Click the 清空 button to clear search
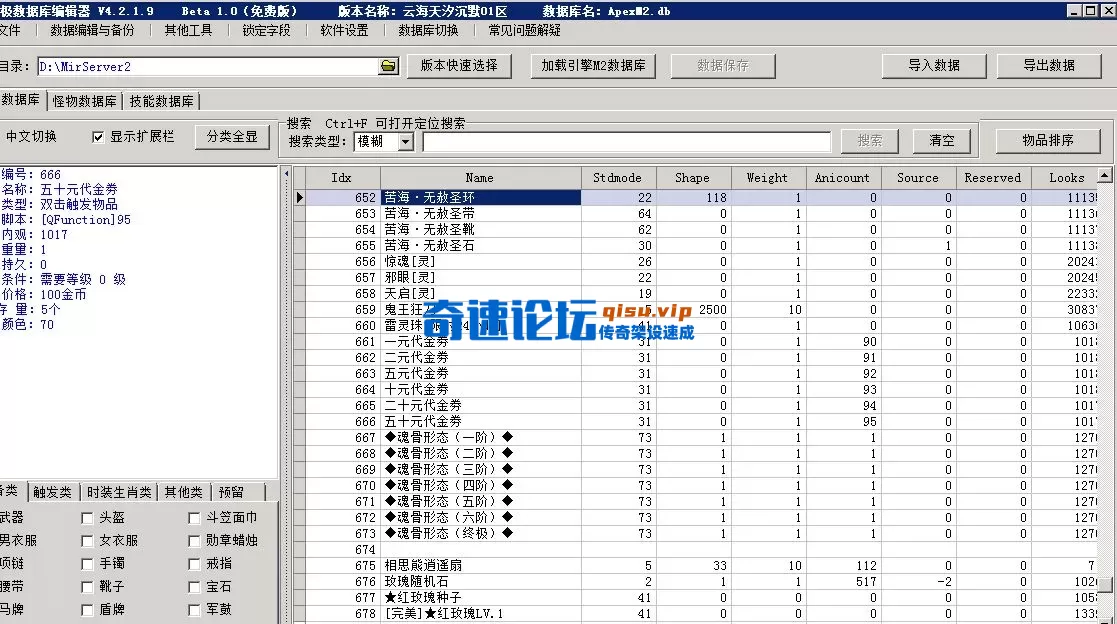 pyautogui.click(x=940, y=140)
